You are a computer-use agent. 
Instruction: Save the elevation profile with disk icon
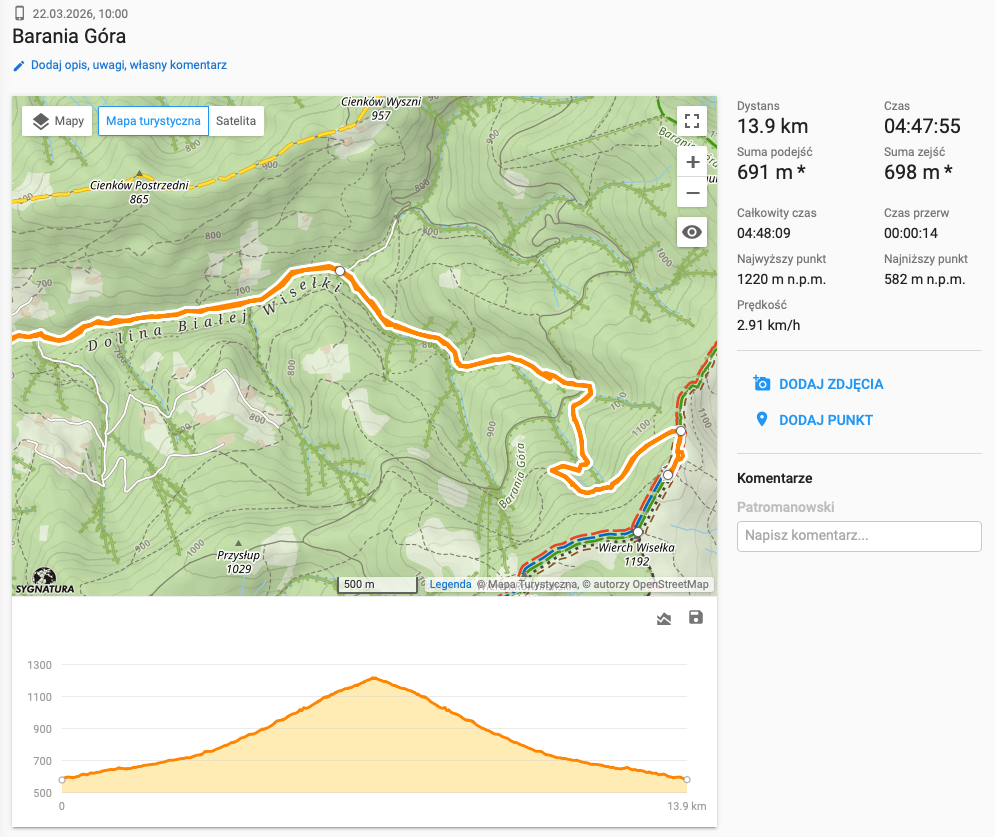point(696,618)
